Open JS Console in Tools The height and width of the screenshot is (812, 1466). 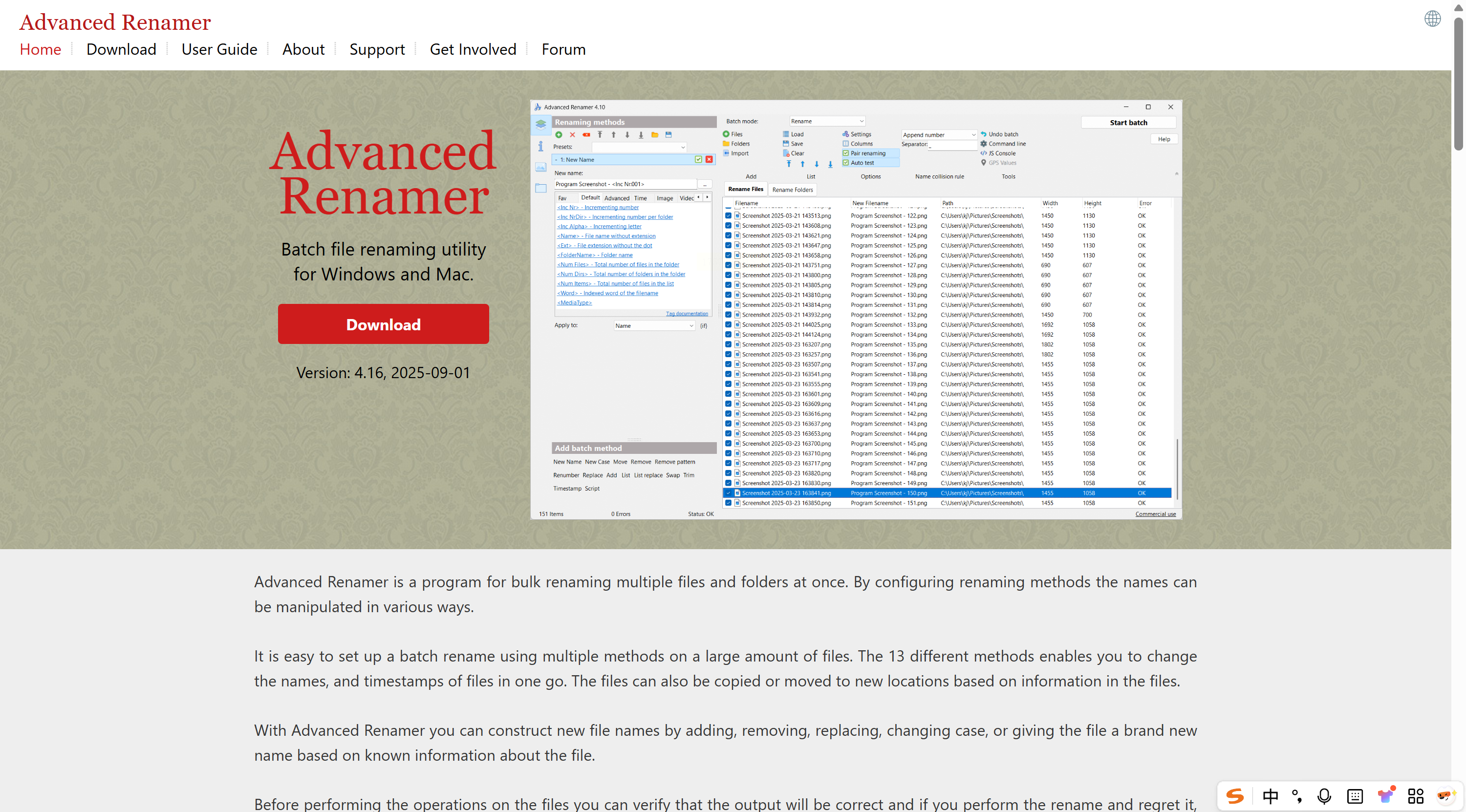click(x=998, y=153)
